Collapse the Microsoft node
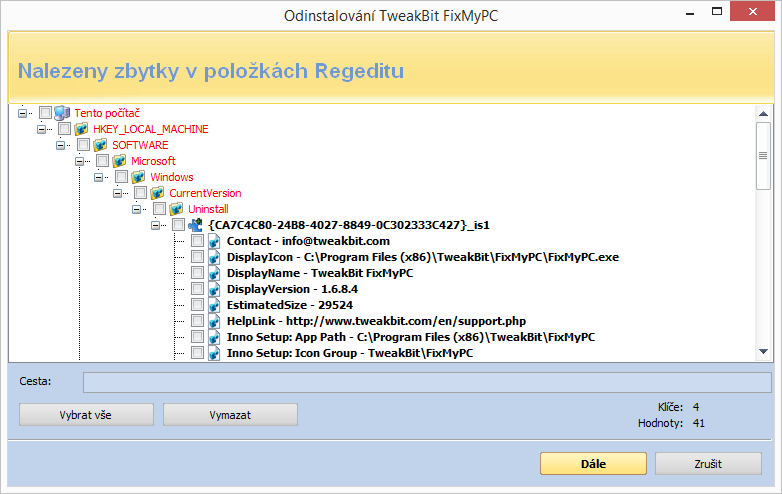 (79, 161)
